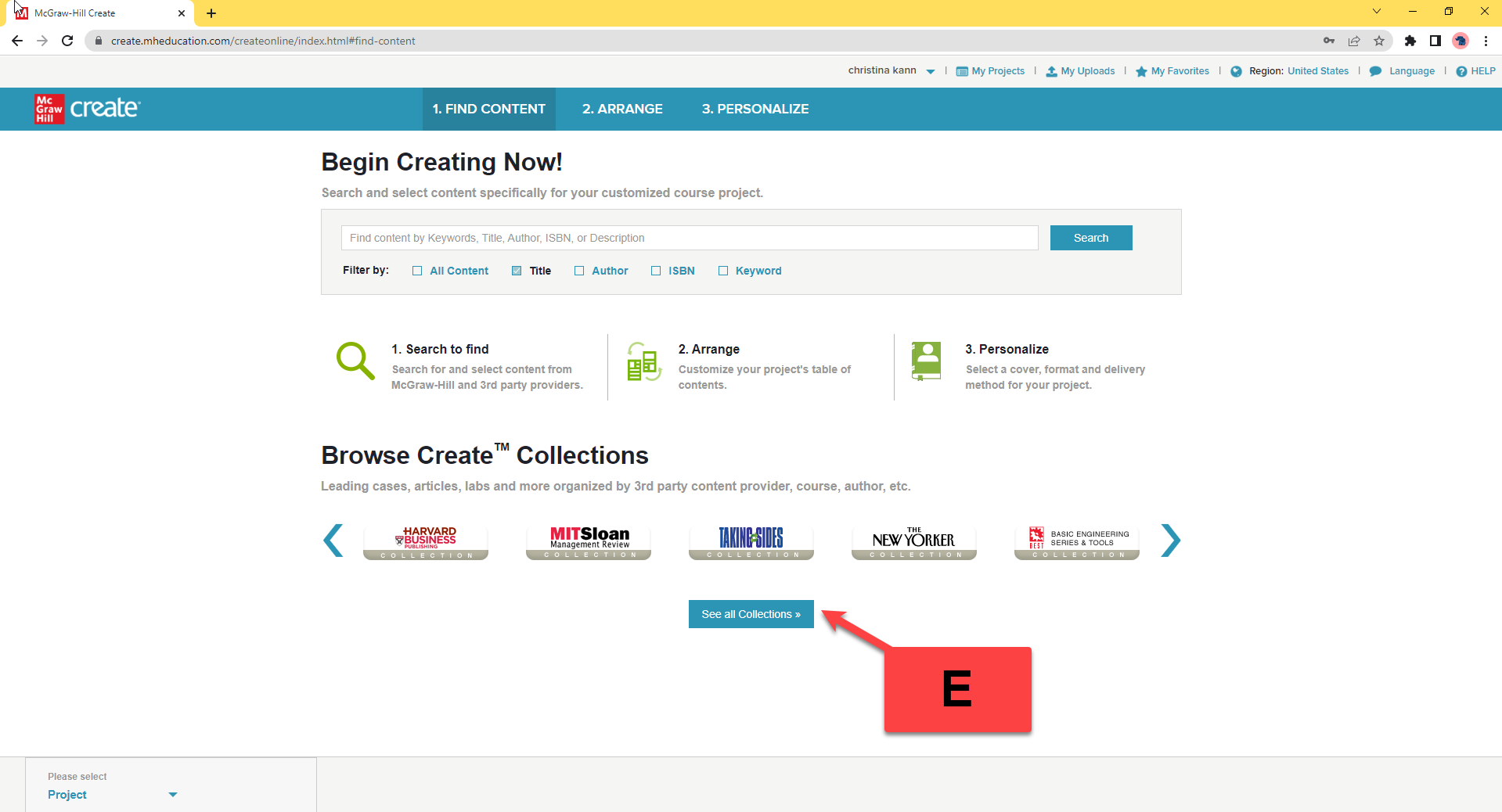The image size is (1502, 812).
Task: Open the Language chat icon
Action: tap(1376, 71)
